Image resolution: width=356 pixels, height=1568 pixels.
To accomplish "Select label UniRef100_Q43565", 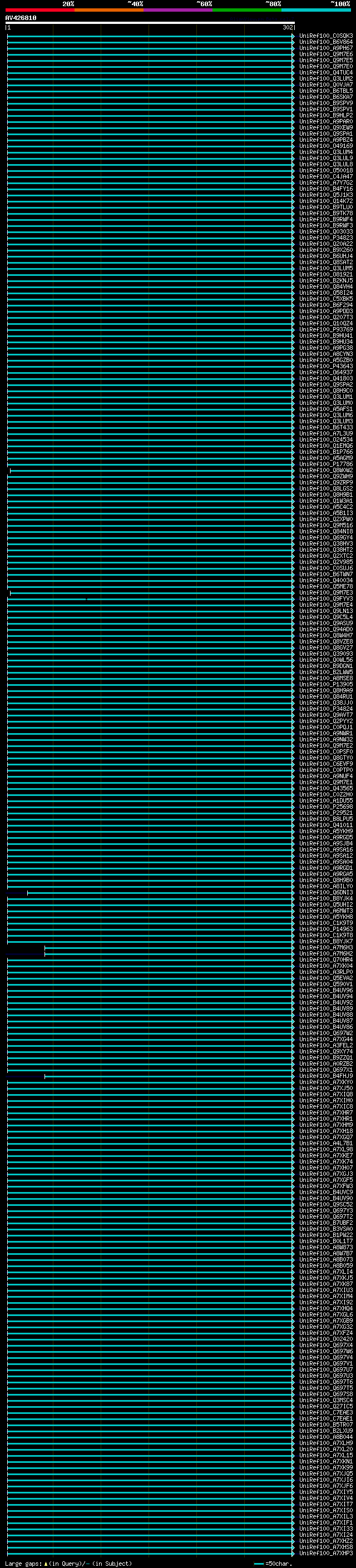I will tap(326, 789).
